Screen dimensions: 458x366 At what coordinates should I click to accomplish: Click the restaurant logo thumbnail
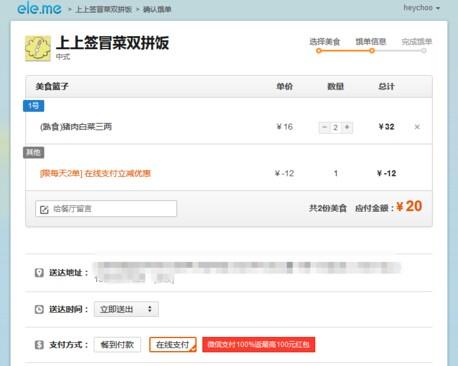38,48
